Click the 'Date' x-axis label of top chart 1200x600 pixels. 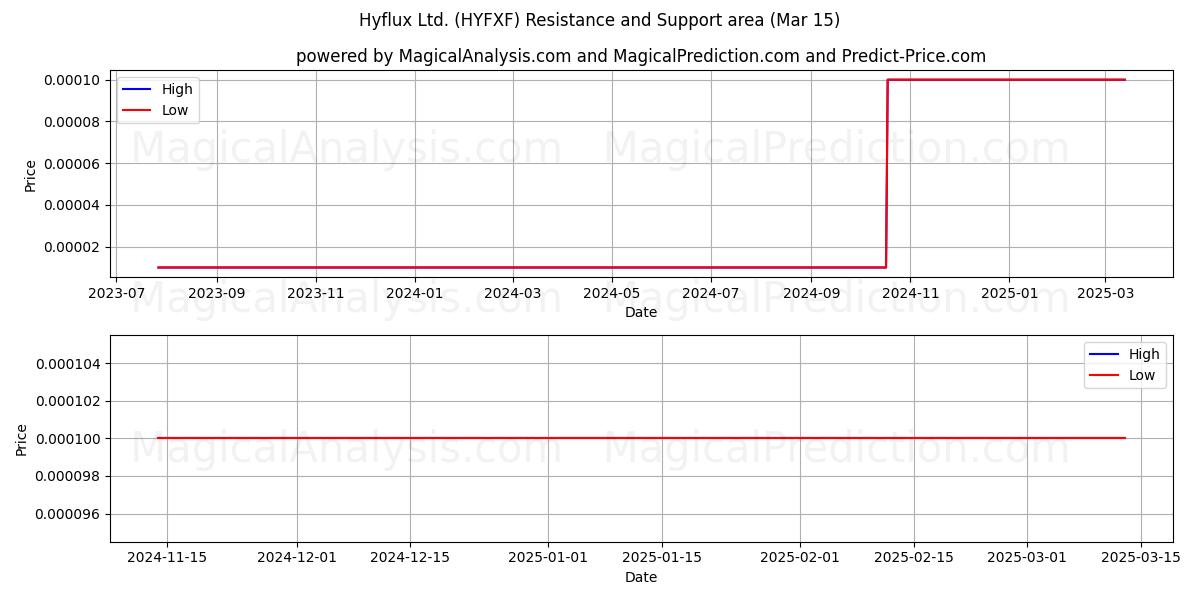641,312
